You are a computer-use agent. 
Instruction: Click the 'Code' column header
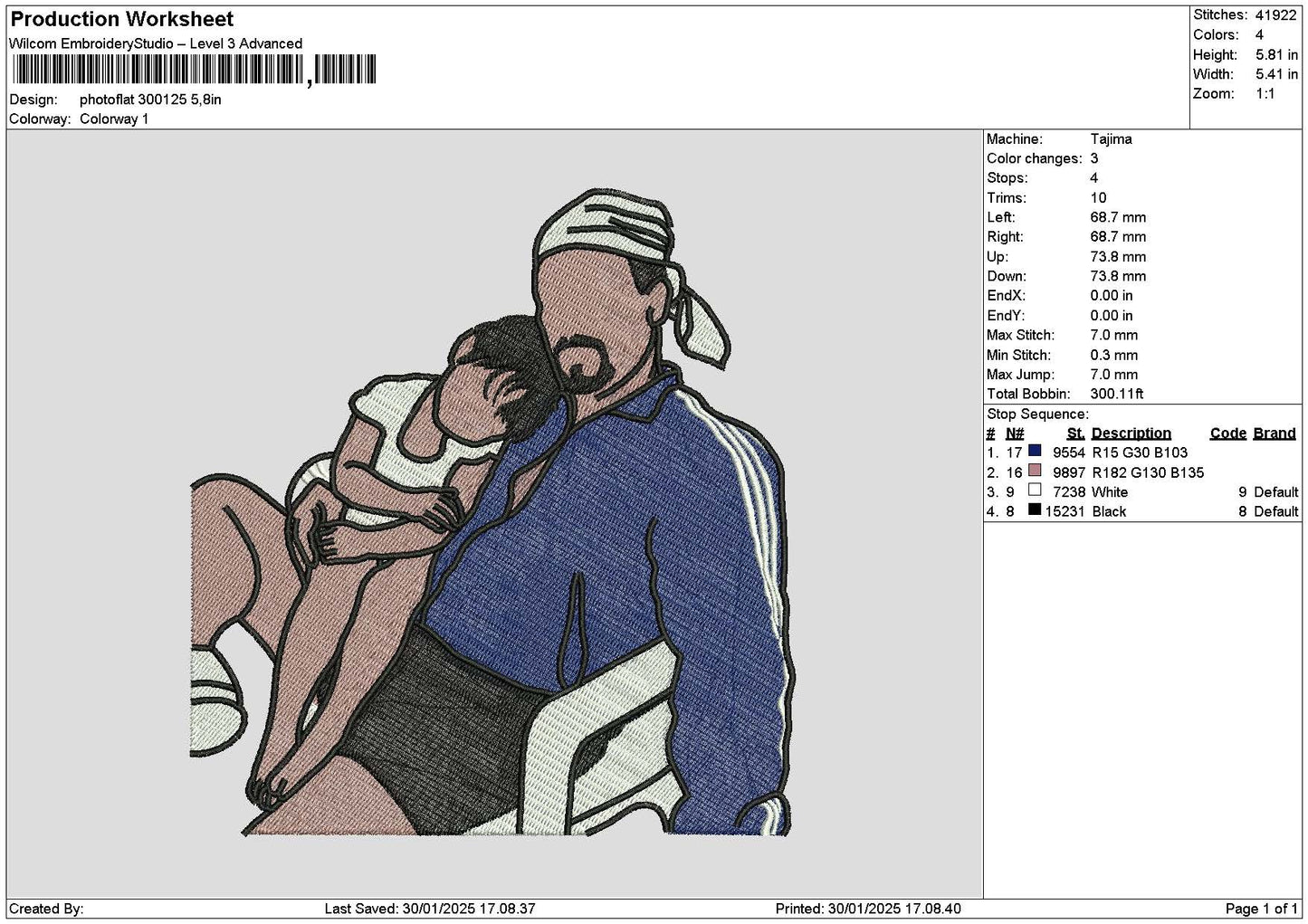coord(1227,433)
